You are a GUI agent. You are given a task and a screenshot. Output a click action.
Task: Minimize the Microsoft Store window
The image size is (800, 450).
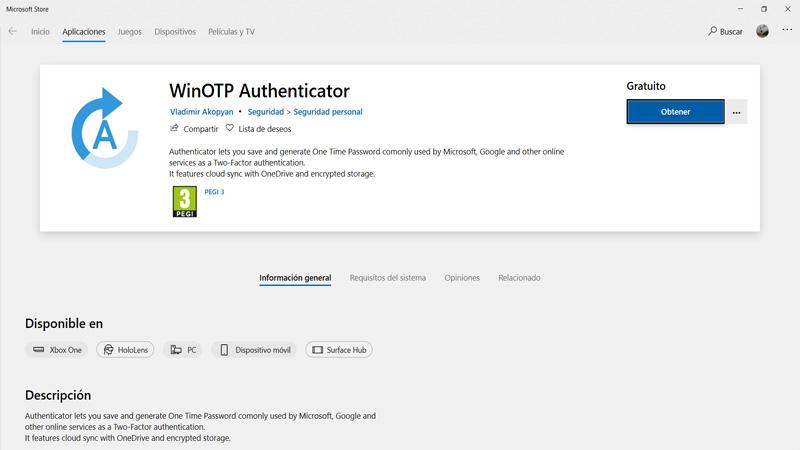pyautogui.click(x=740, y=9)
